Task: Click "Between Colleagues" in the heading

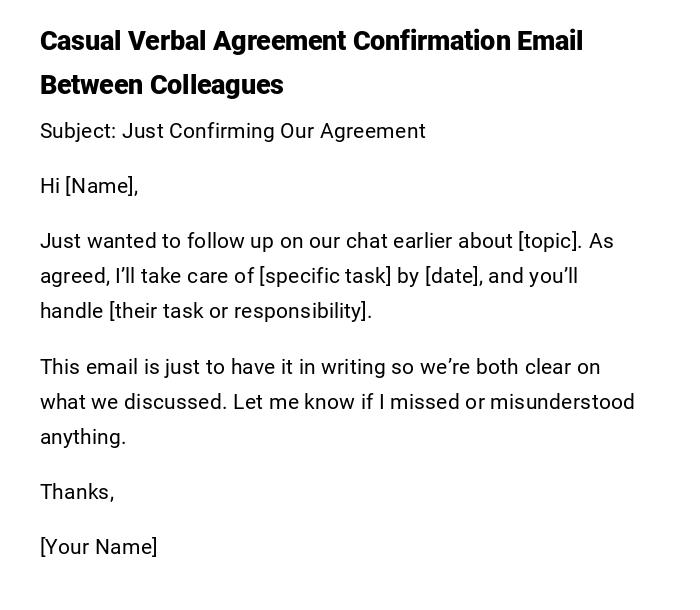Action: pos(161,85)
